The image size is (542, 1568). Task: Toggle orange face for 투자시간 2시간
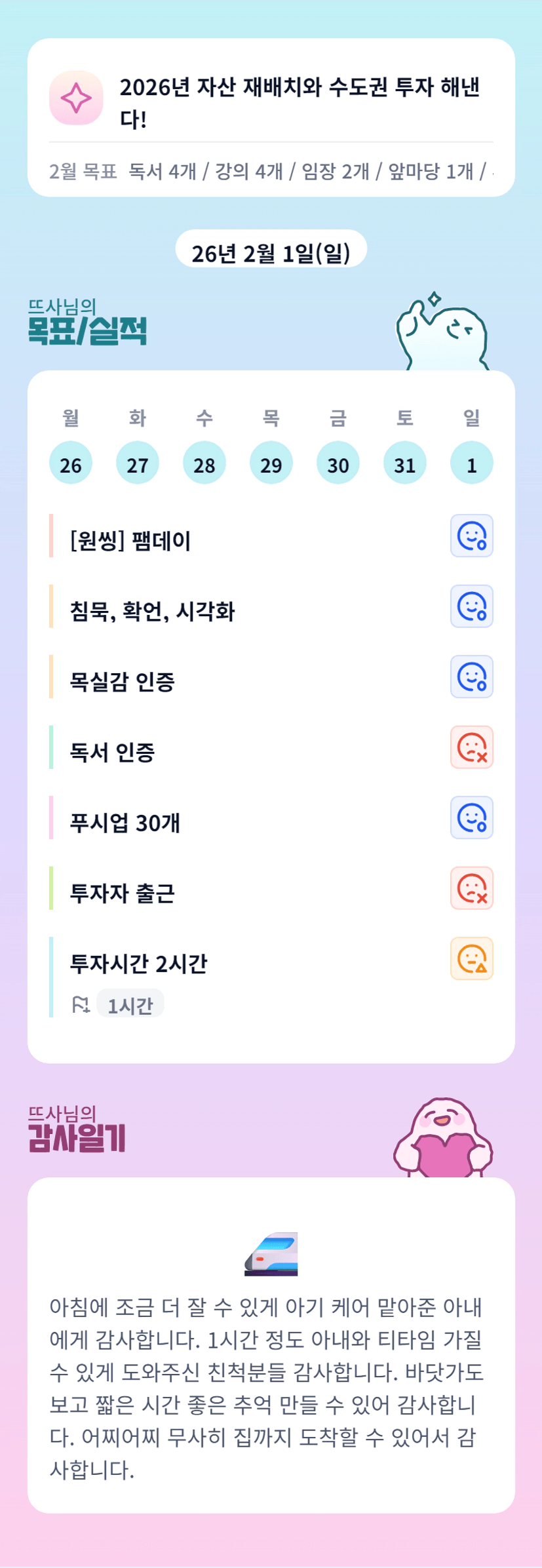[x=471, y=958]
